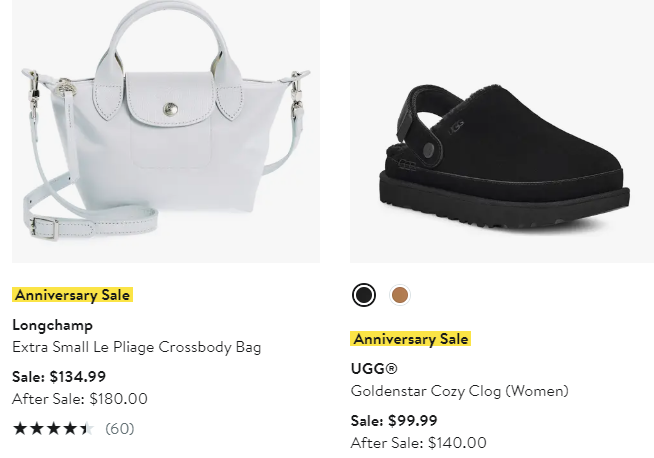Open the Longchamp brand name link

tap(52, 325)
